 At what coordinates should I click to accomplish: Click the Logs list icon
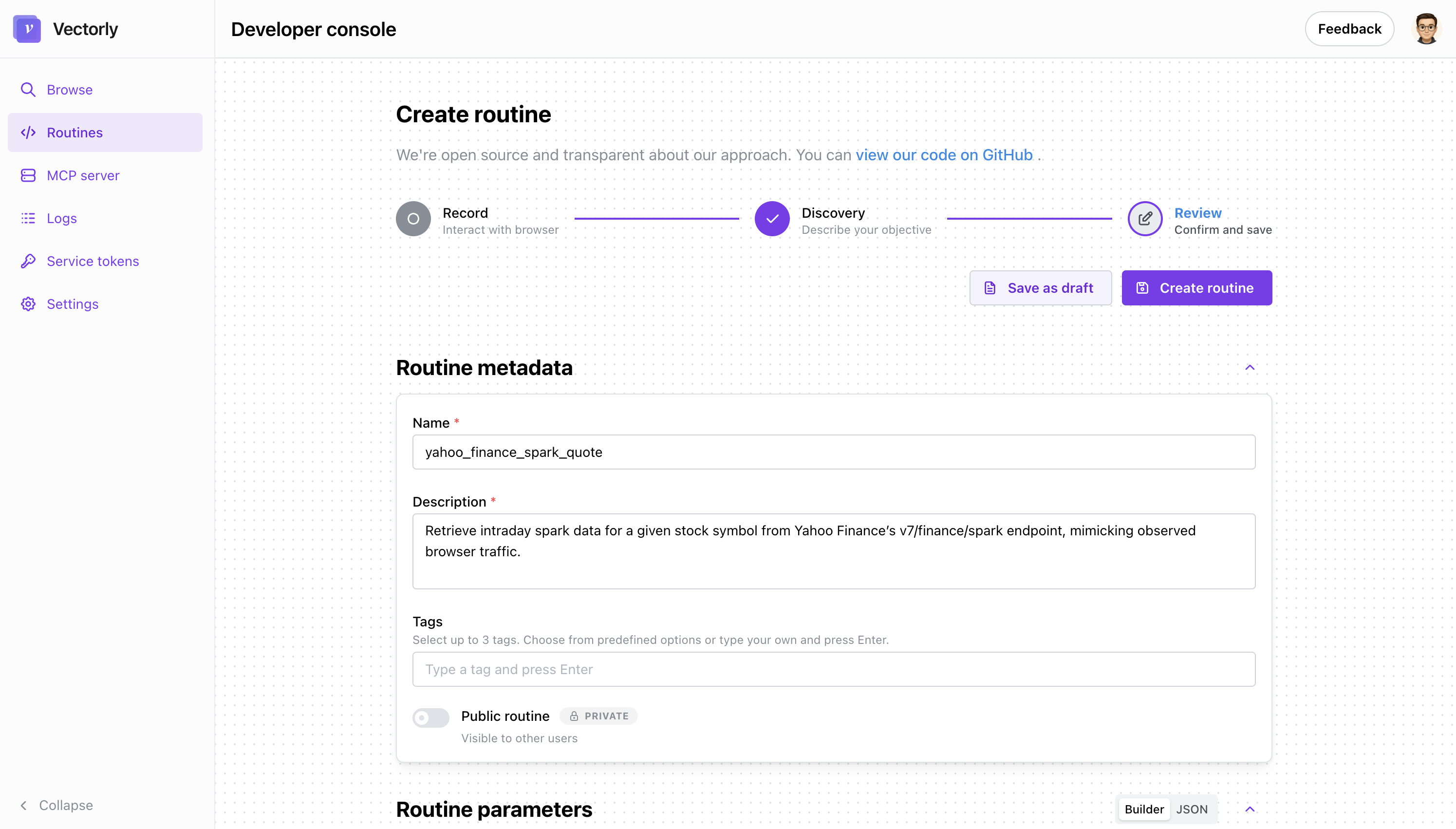pyautogui.click(x=28, y=218)
